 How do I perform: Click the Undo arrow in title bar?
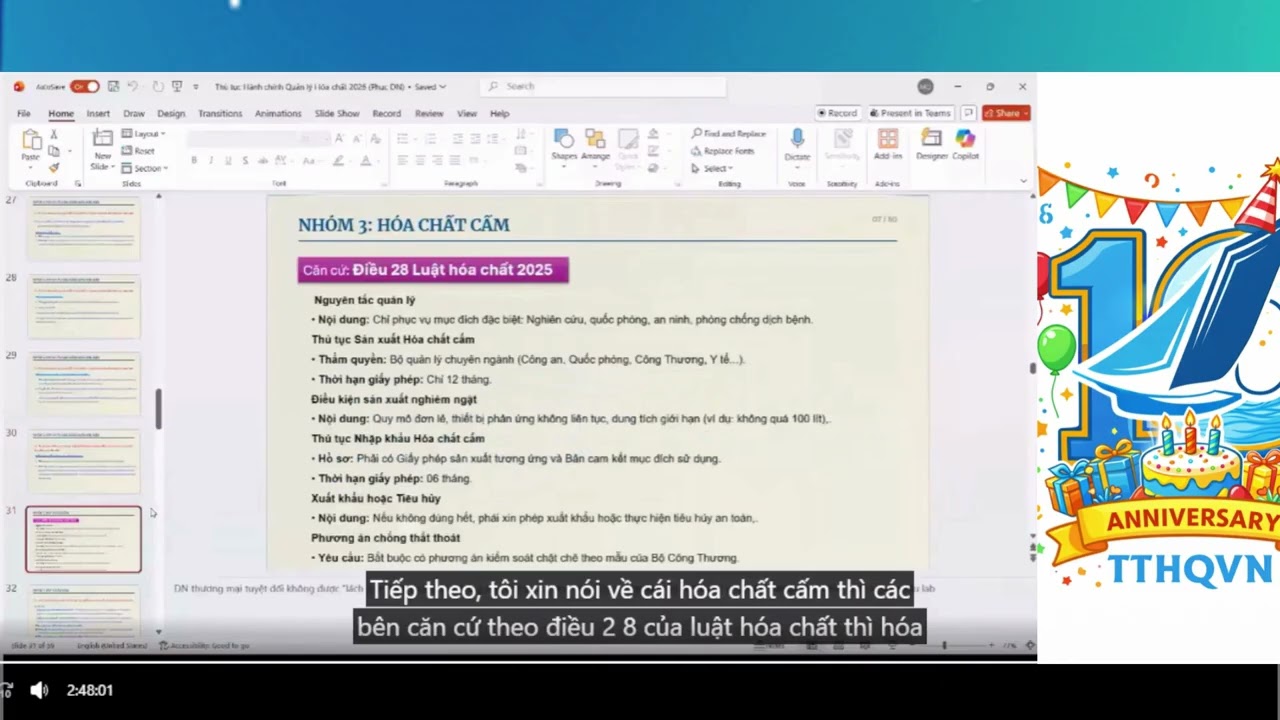click(x=132, y=87)
